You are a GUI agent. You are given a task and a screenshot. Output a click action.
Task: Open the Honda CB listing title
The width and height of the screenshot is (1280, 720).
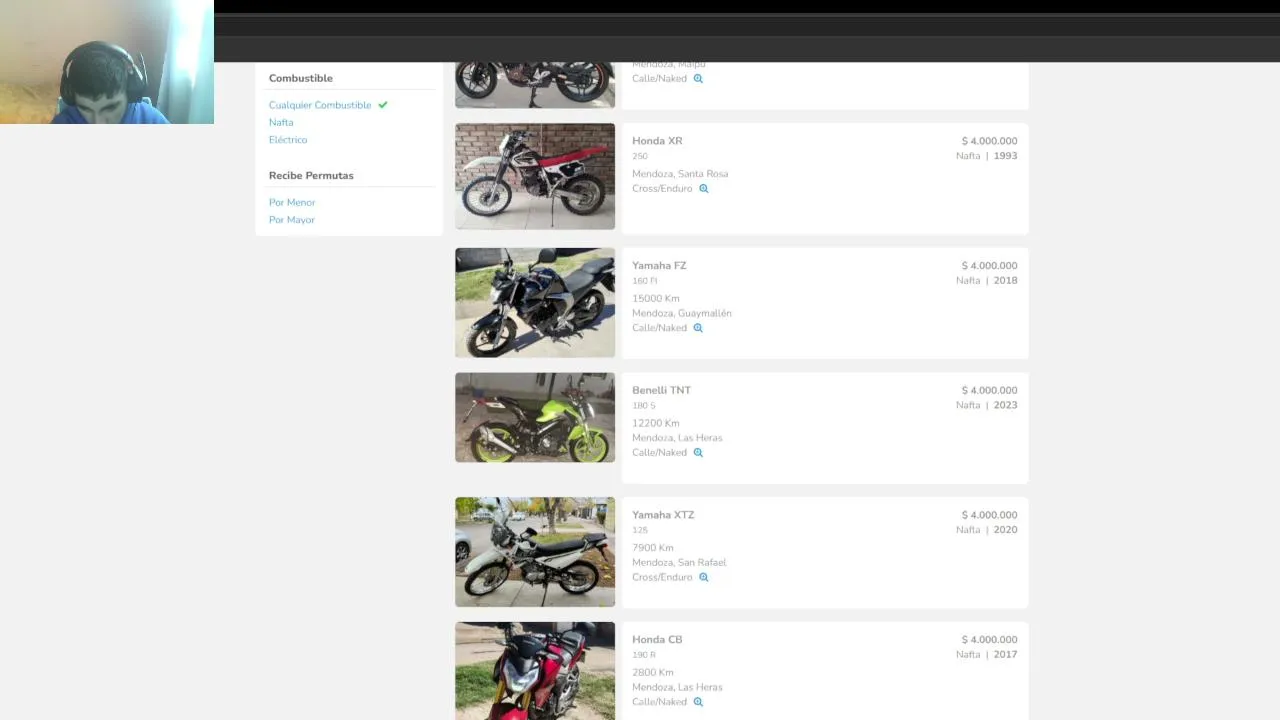coord(657,640)
